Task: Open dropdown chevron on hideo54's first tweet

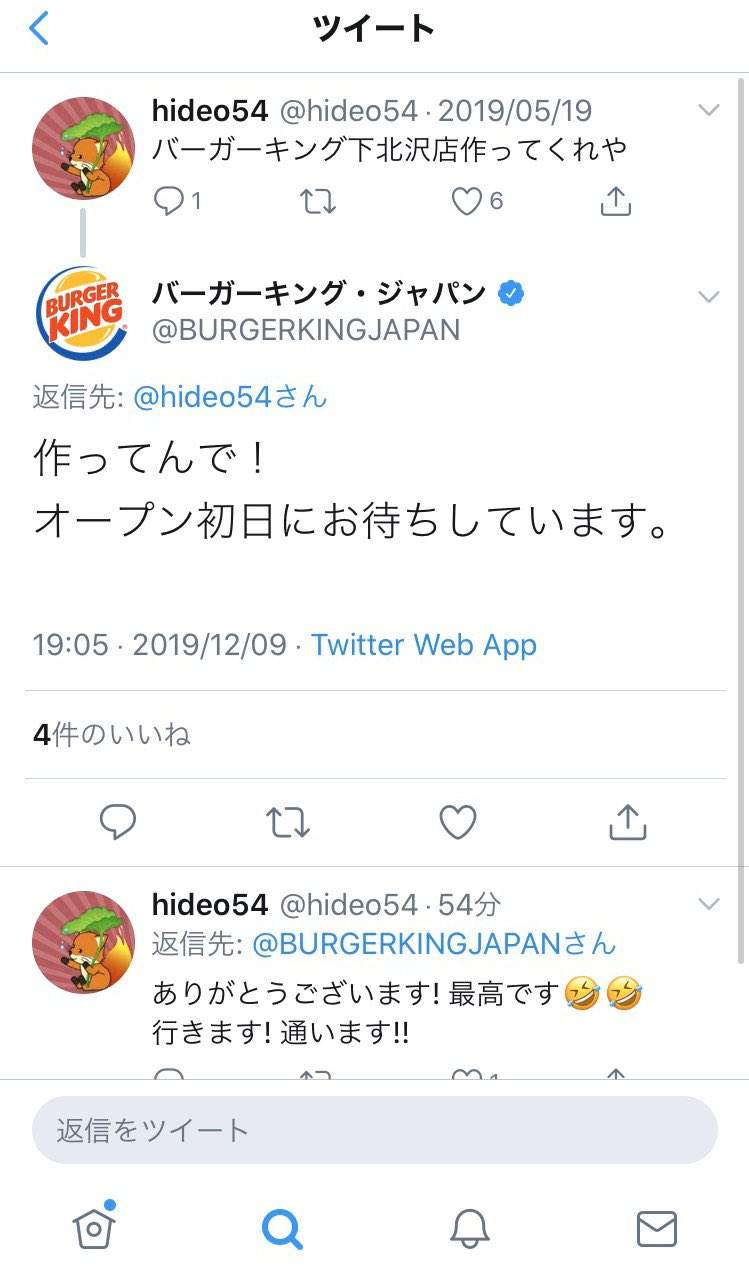Action: (709, 110)
